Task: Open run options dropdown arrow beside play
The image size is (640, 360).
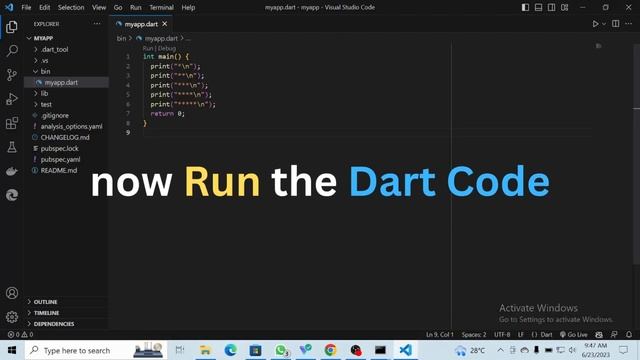Action: tap(604, 24)
